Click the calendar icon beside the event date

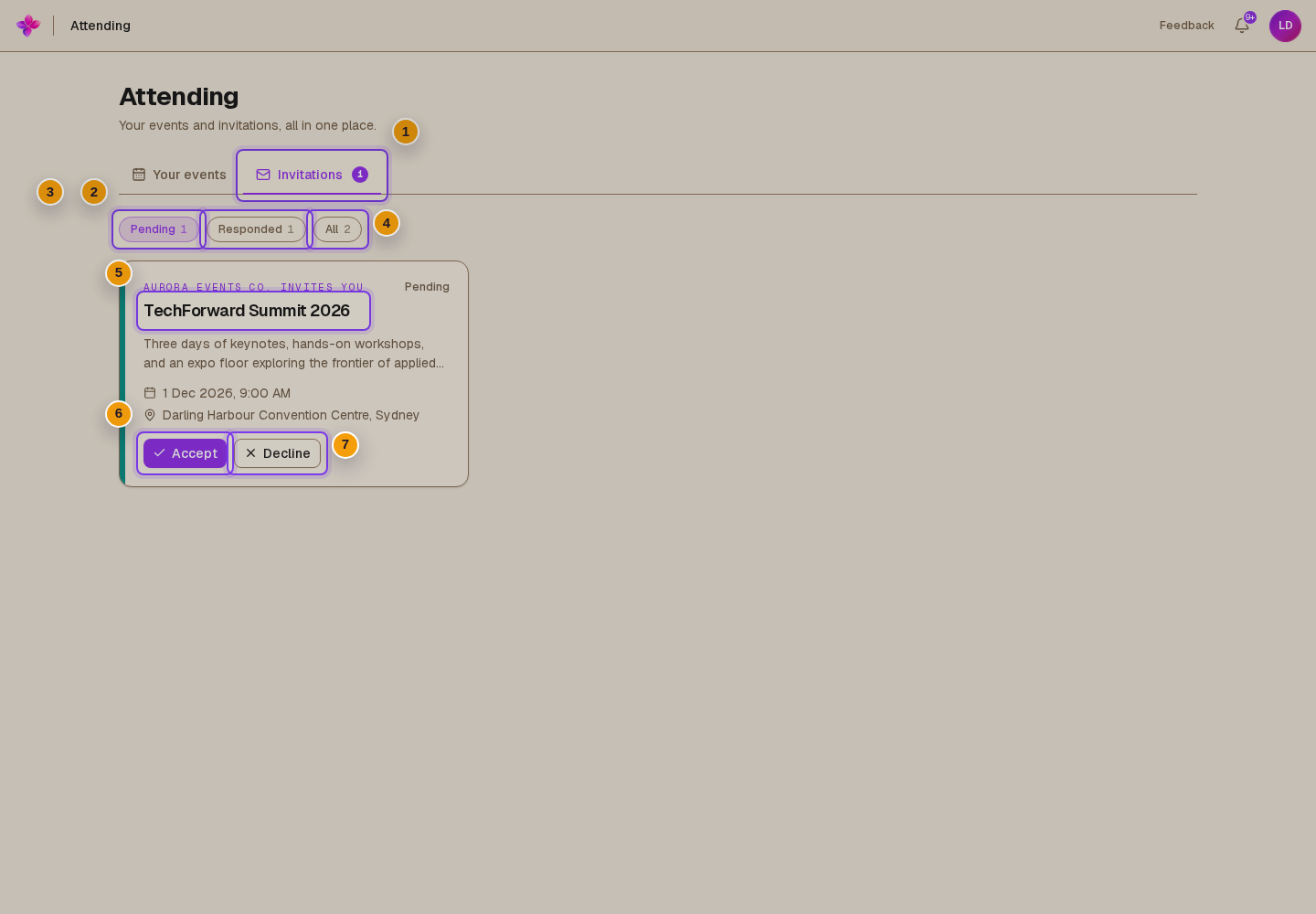tap(150, 393)
